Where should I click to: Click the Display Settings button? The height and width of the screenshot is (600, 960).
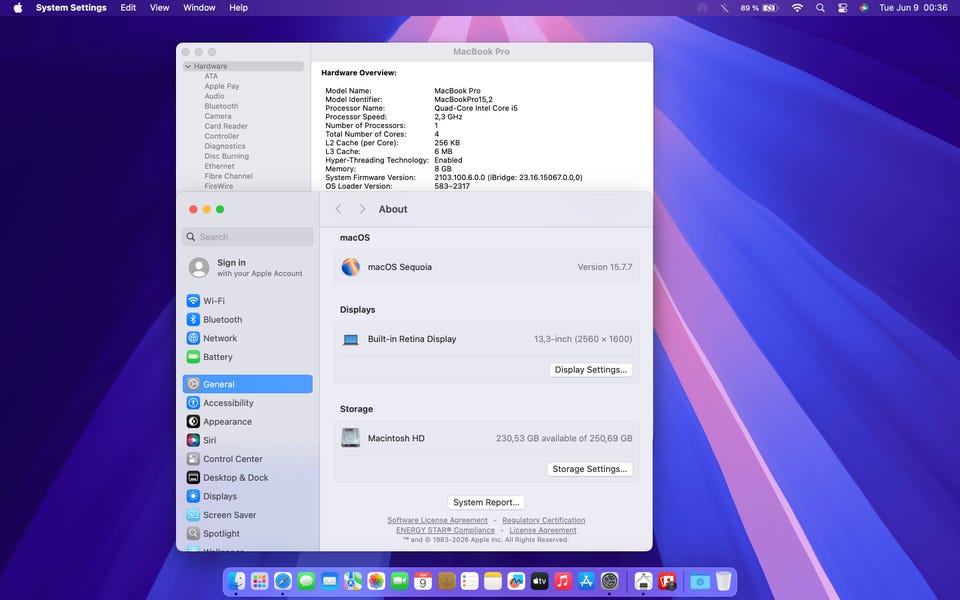[x=591, y=370]
